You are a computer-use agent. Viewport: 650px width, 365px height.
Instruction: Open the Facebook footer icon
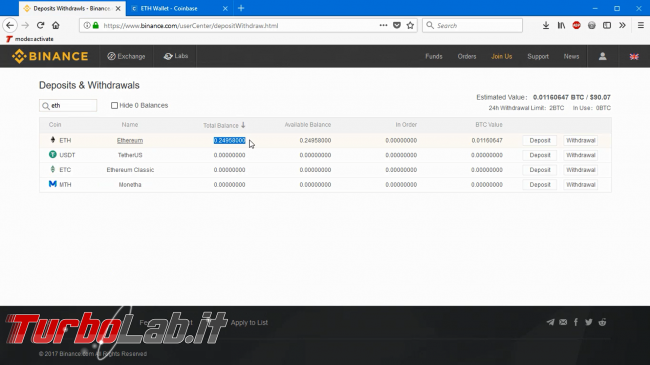tap(576, 322)
